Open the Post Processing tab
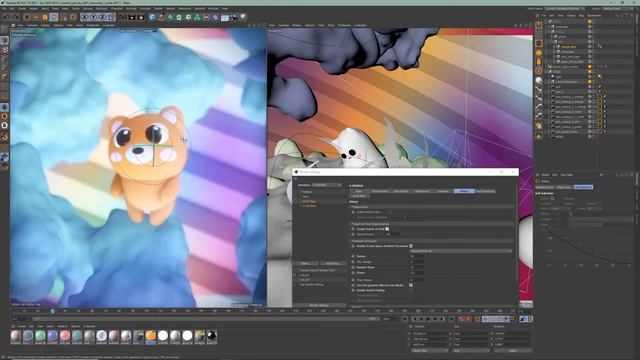 click(x=485, y=191)
